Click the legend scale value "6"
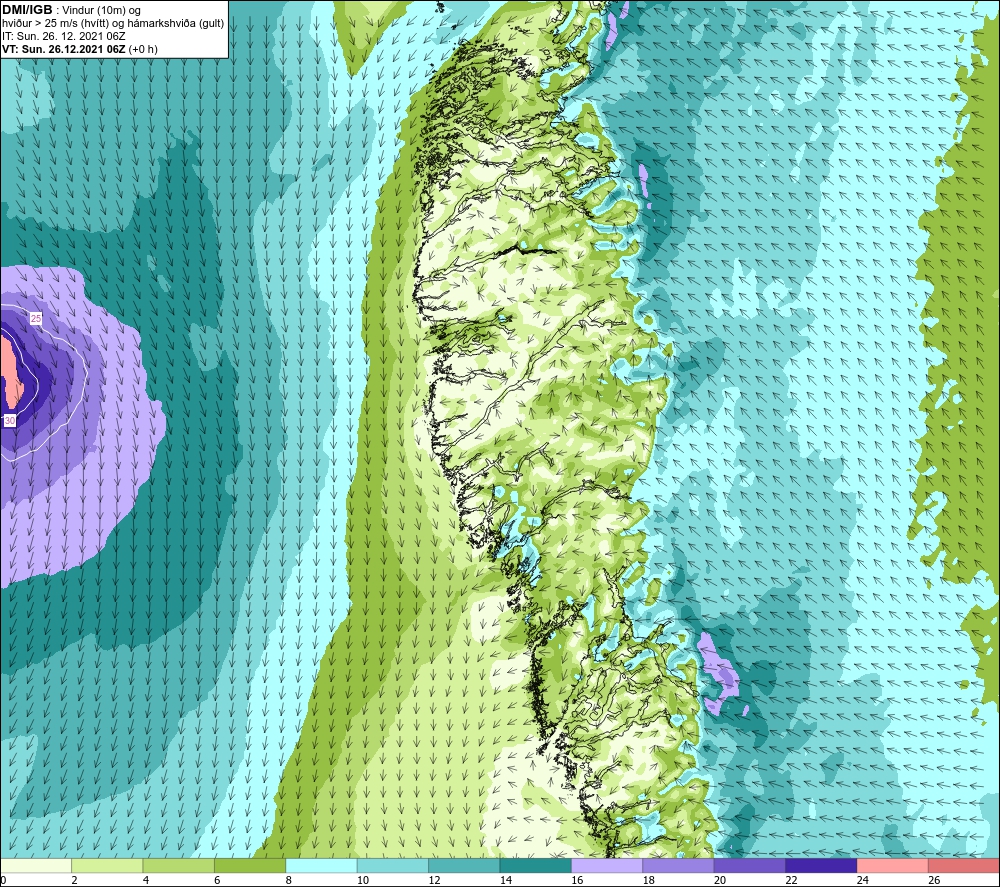The width and height of the screenshot is (1000, 887). [x=217, y=880]
